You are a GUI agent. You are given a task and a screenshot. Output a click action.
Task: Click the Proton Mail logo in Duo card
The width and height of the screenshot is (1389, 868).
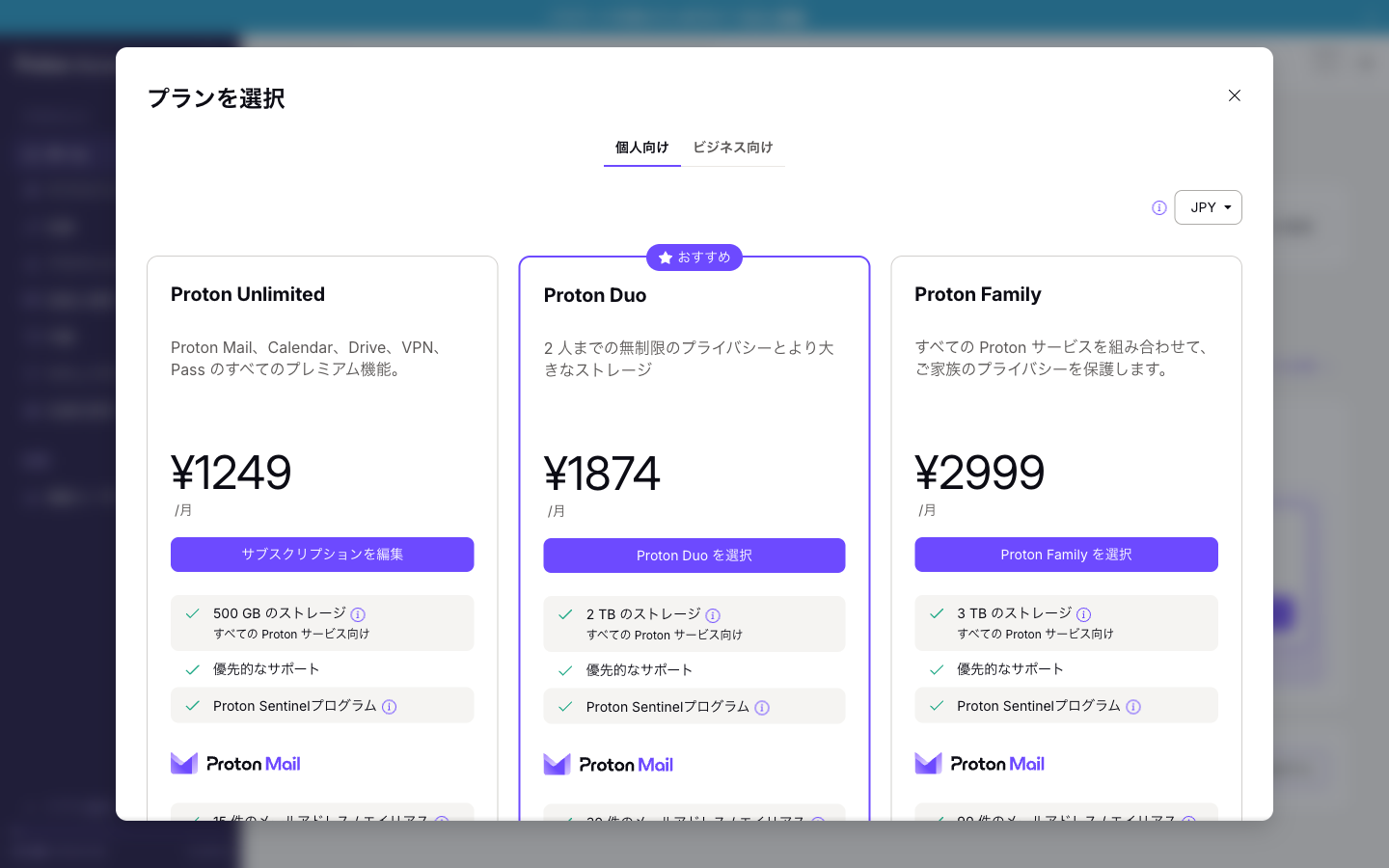click(x=609, y=765)
